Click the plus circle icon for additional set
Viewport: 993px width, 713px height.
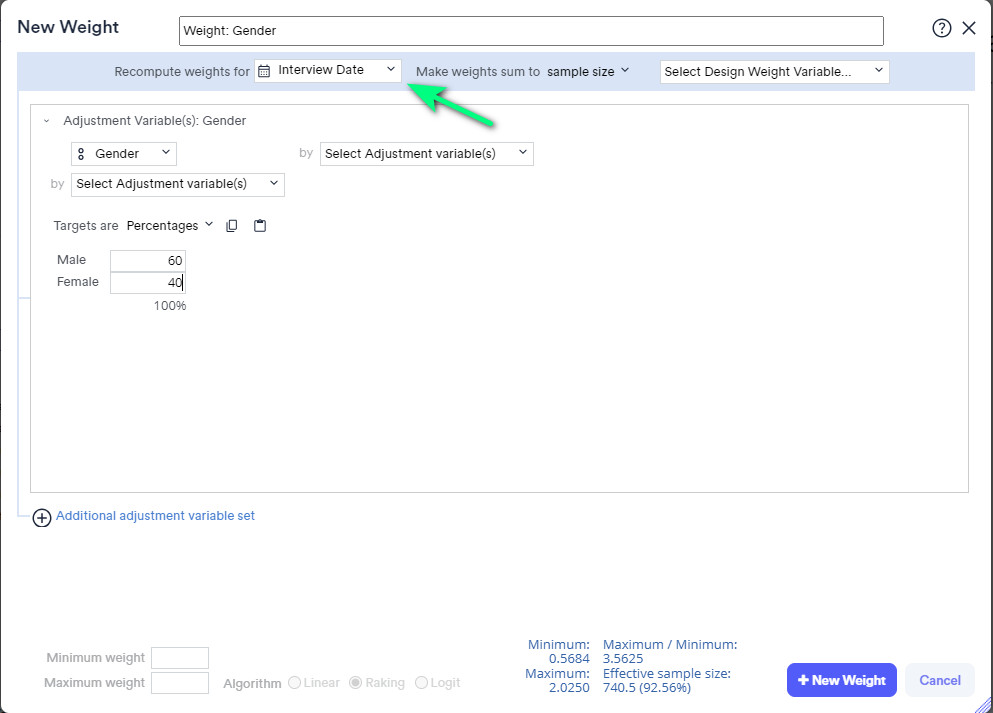[42, 518]
